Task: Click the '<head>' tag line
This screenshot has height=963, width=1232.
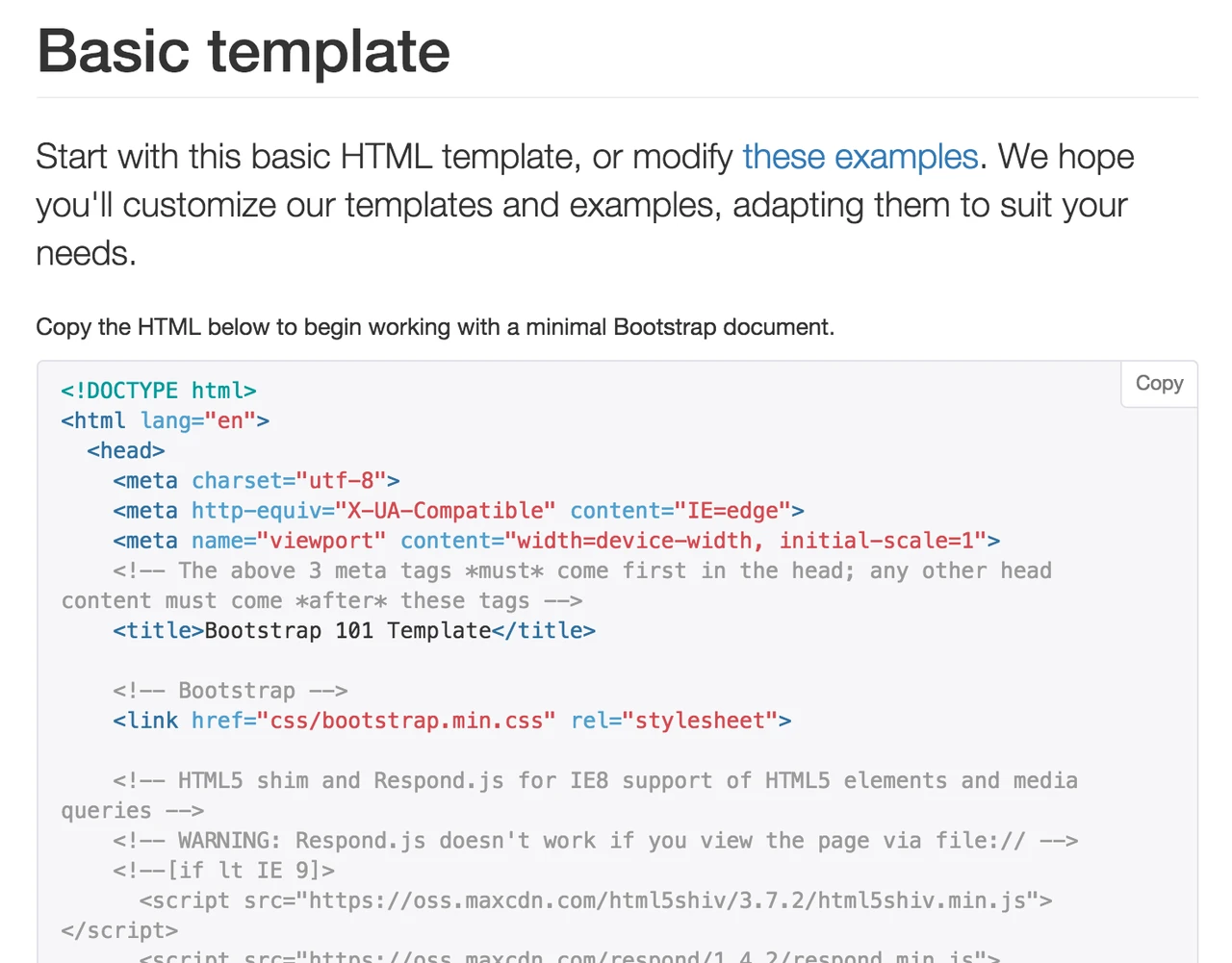Action: tap(126, 450)
